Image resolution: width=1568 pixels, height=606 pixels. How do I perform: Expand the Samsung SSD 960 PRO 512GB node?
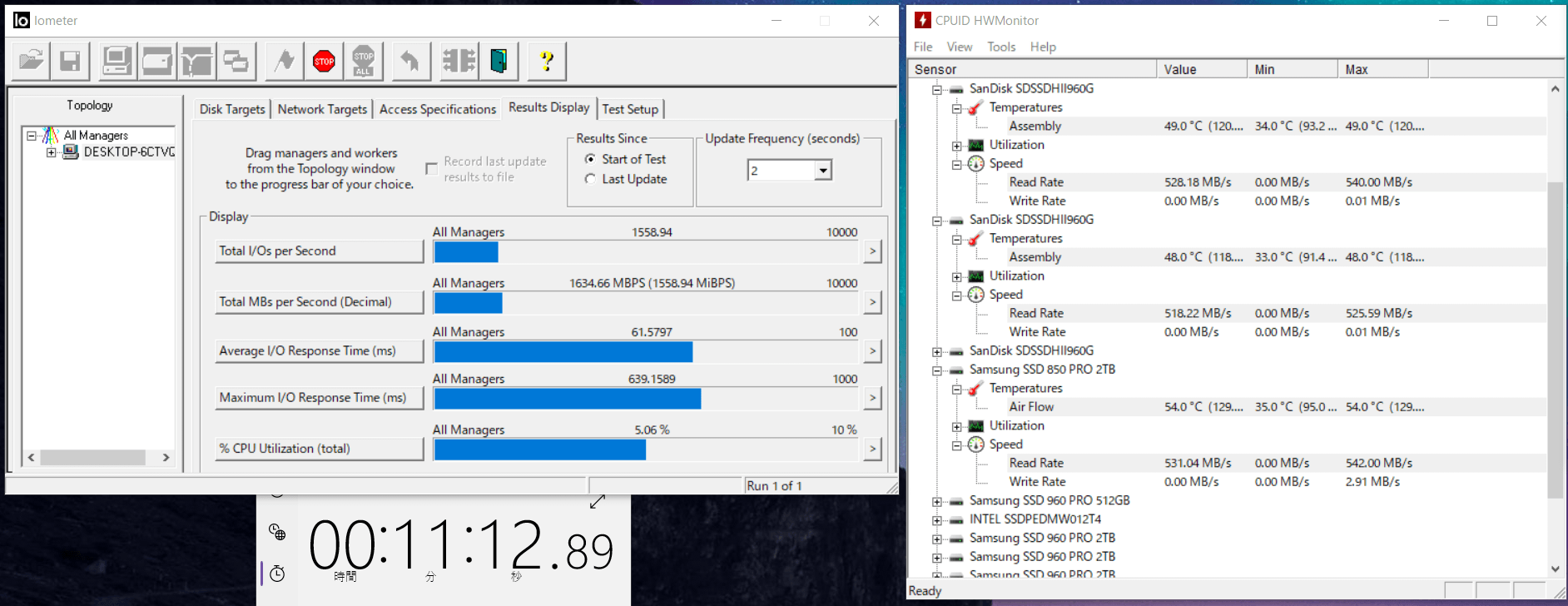click(x=937, y=501)
